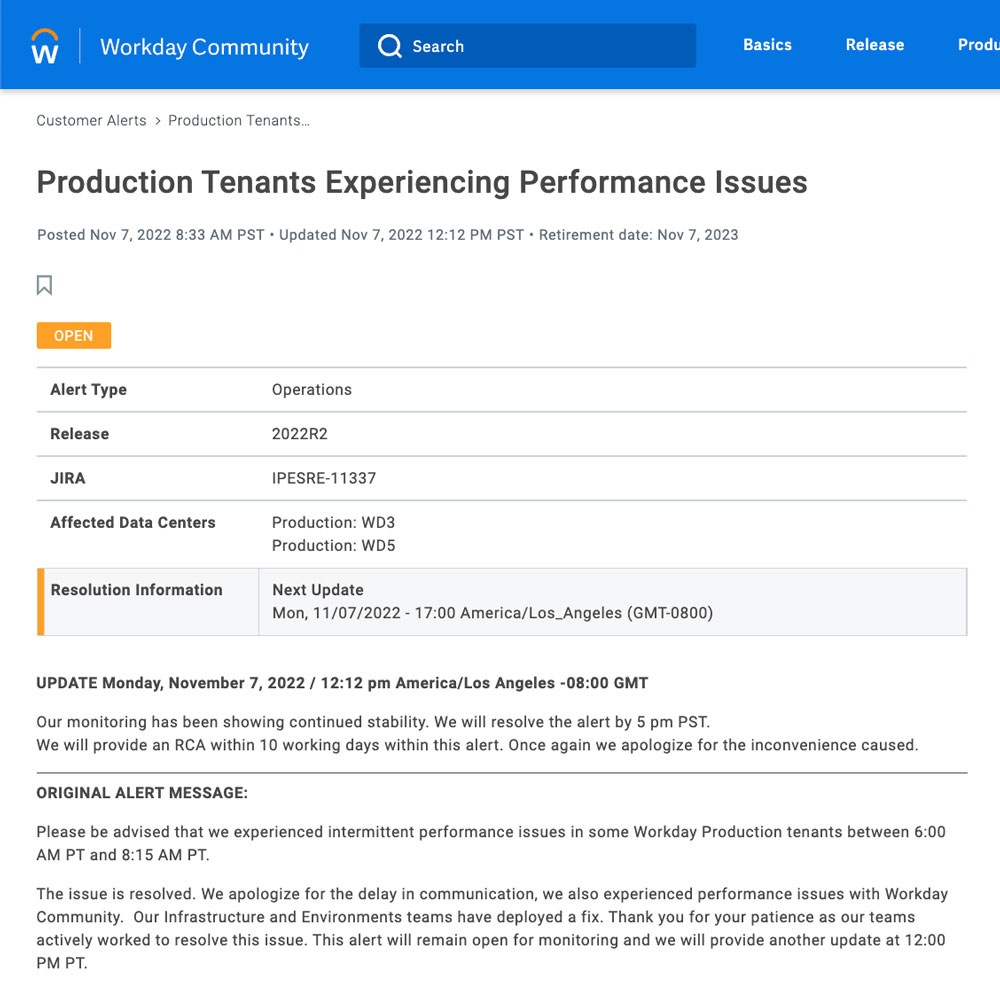Click the UPDATE Monday, November 7 heading
Screen dimensions: 1000x999
pos(342,683)
